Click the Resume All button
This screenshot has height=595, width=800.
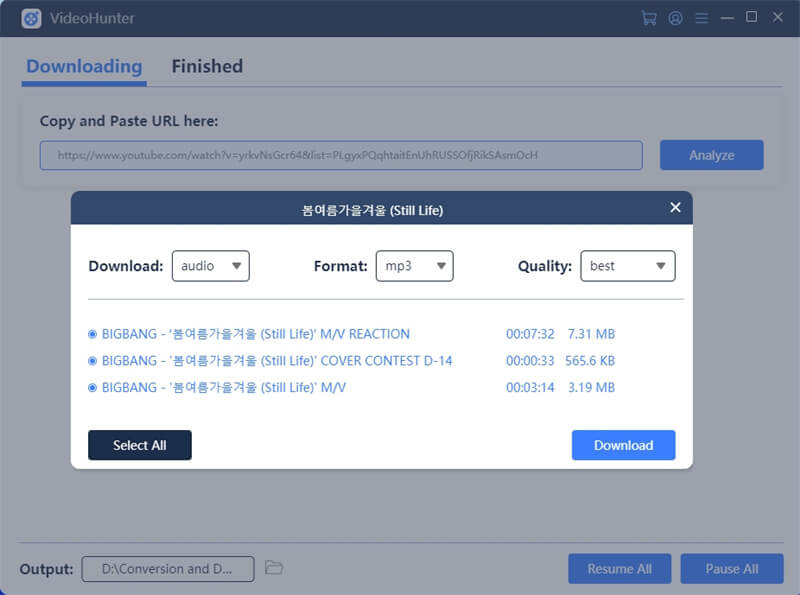(620, 568)
